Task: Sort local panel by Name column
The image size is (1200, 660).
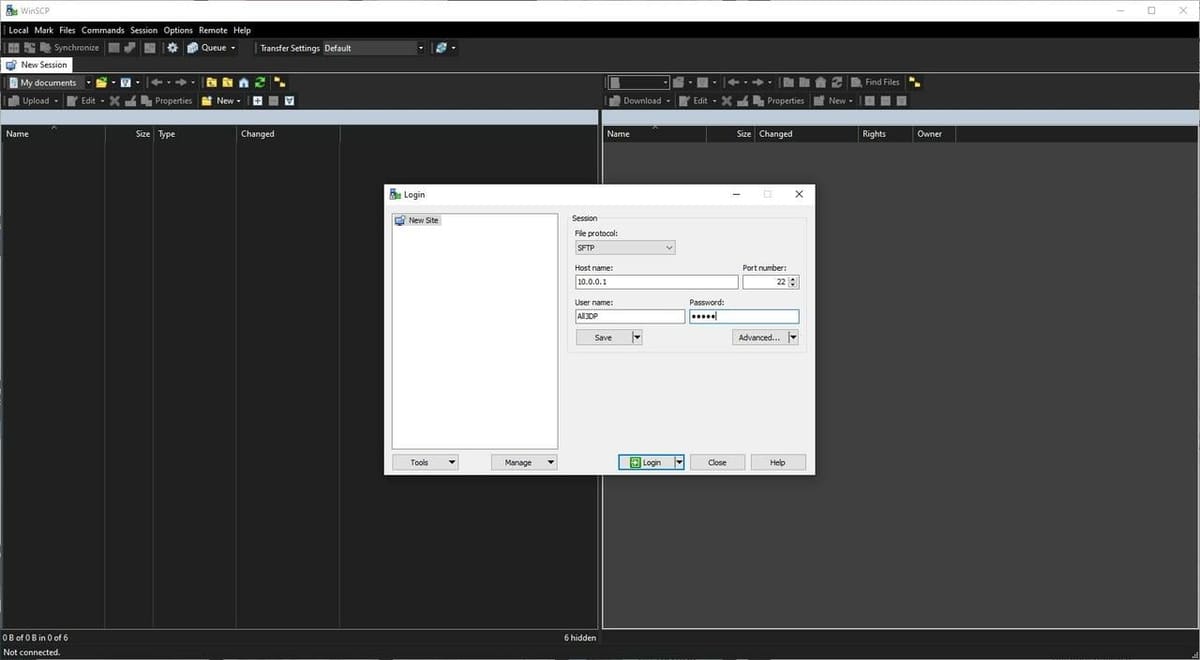Action: (53, 134)
